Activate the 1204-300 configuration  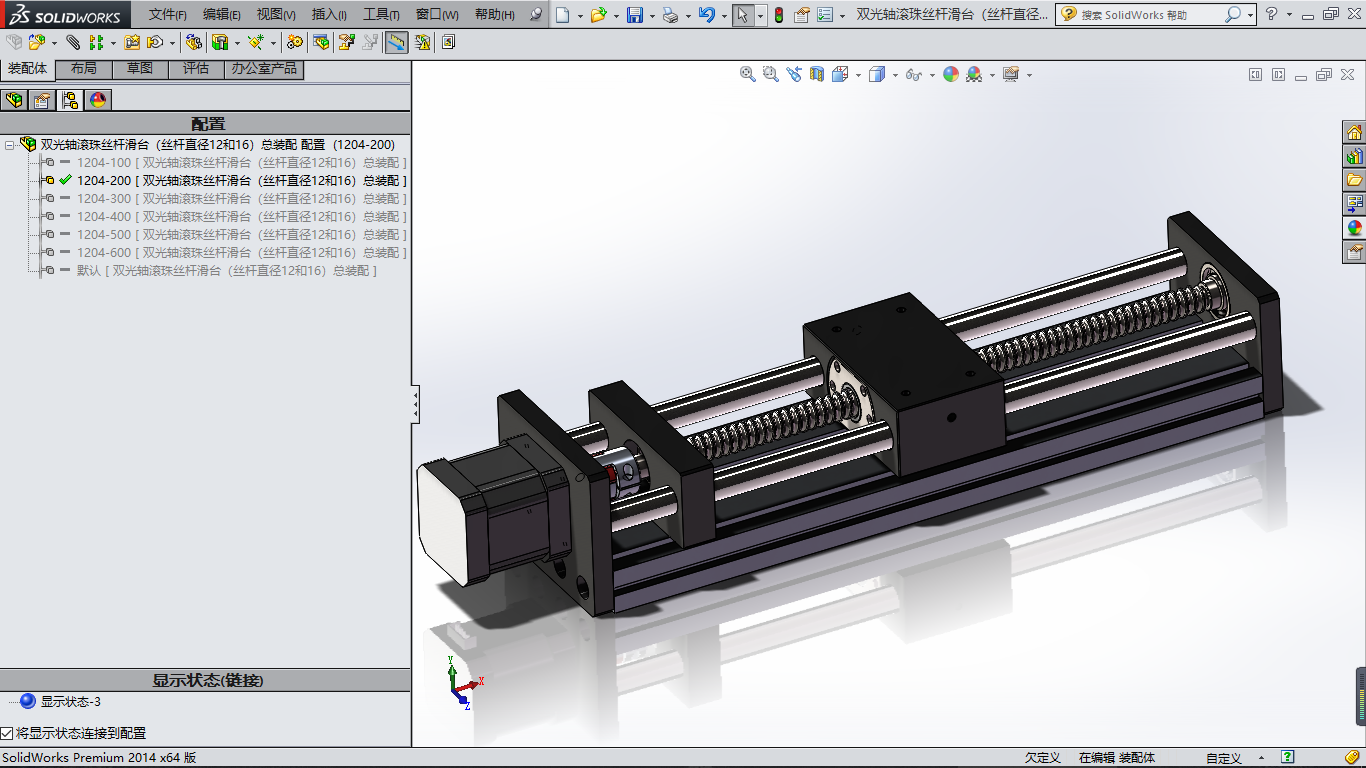[103, 198]
